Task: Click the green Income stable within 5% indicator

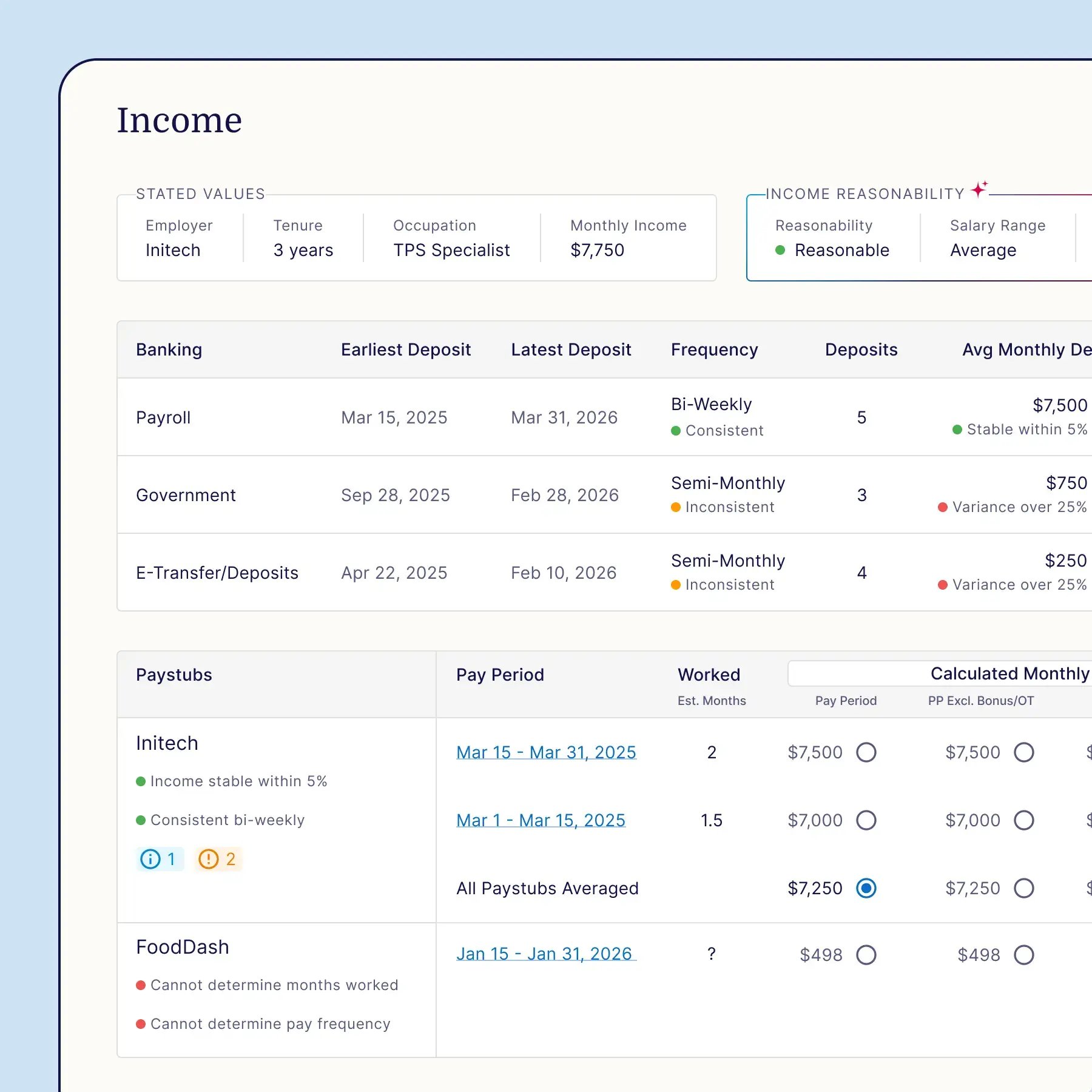Action: click(140, 781)
